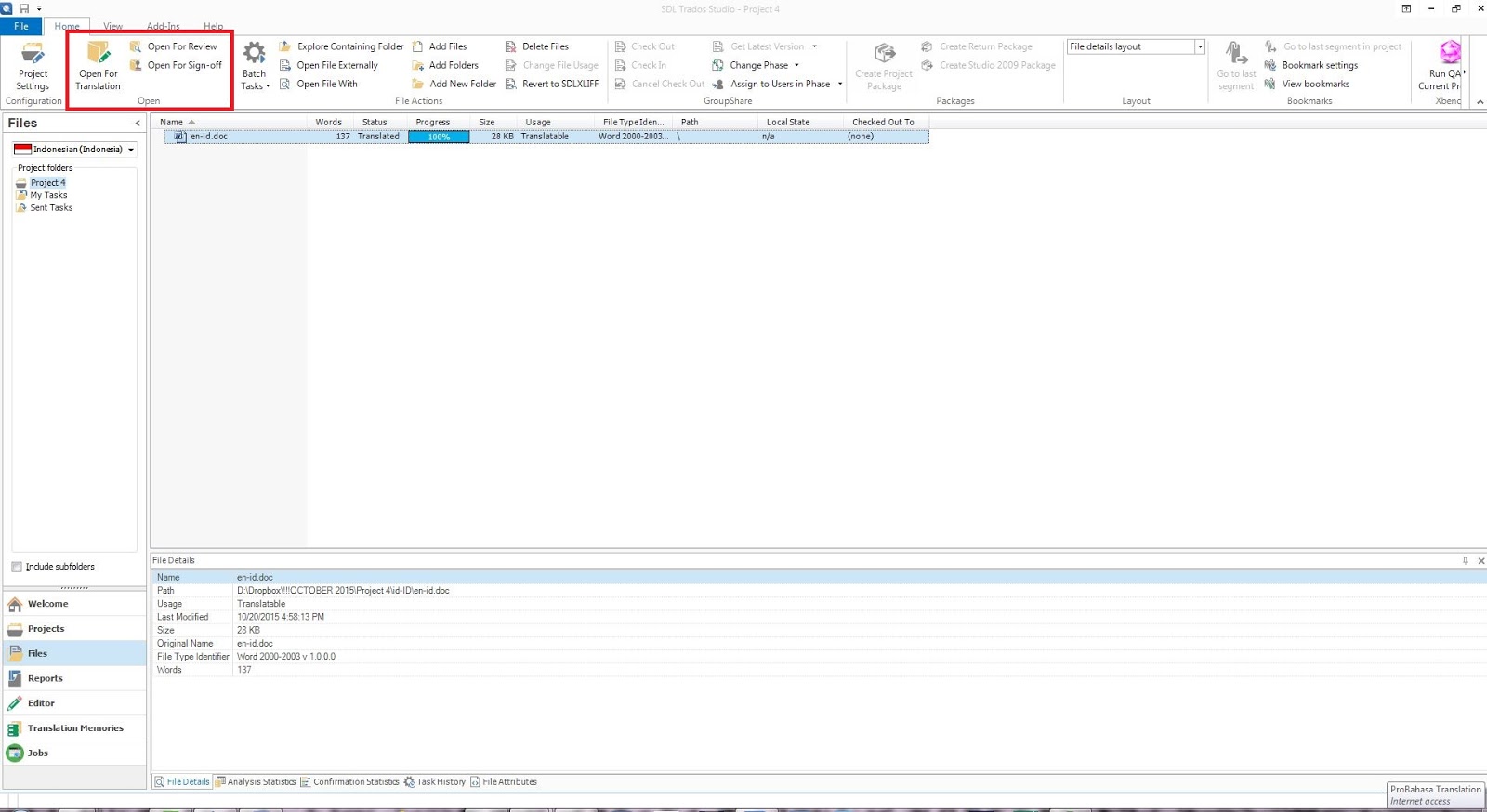Go to the Jobs view
The height and width of the screenshot is (812, 1487).
point(74,753)
